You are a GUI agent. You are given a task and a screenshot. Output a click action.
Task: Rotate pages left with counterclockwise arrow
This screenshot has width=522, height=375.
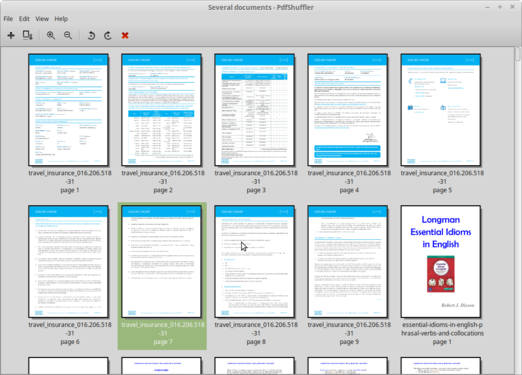click(91, 35)
